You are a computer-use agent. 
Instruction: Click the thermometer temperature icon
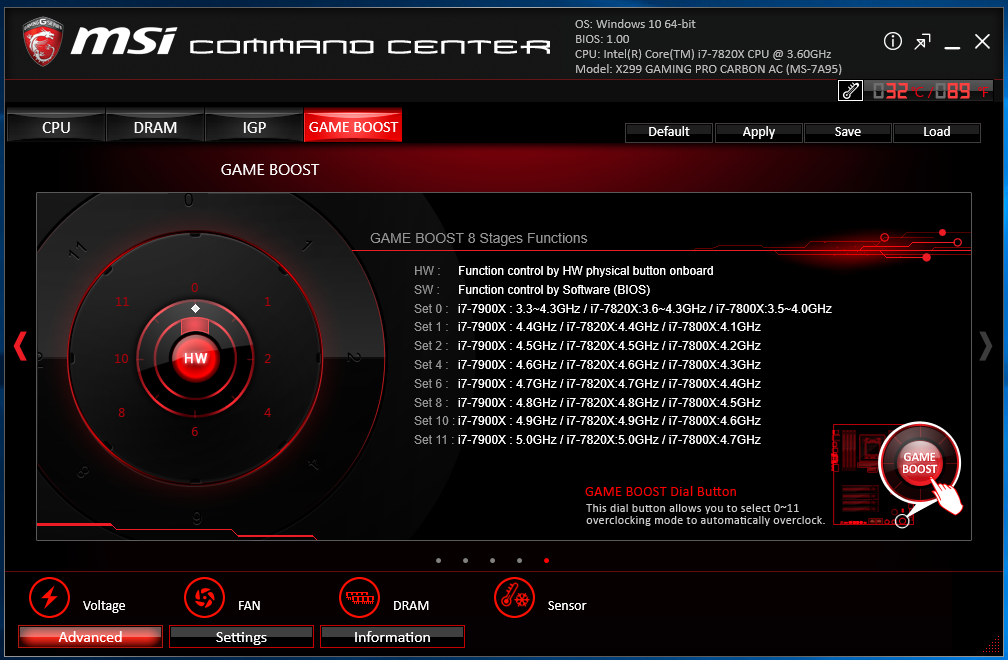point(850,91)
